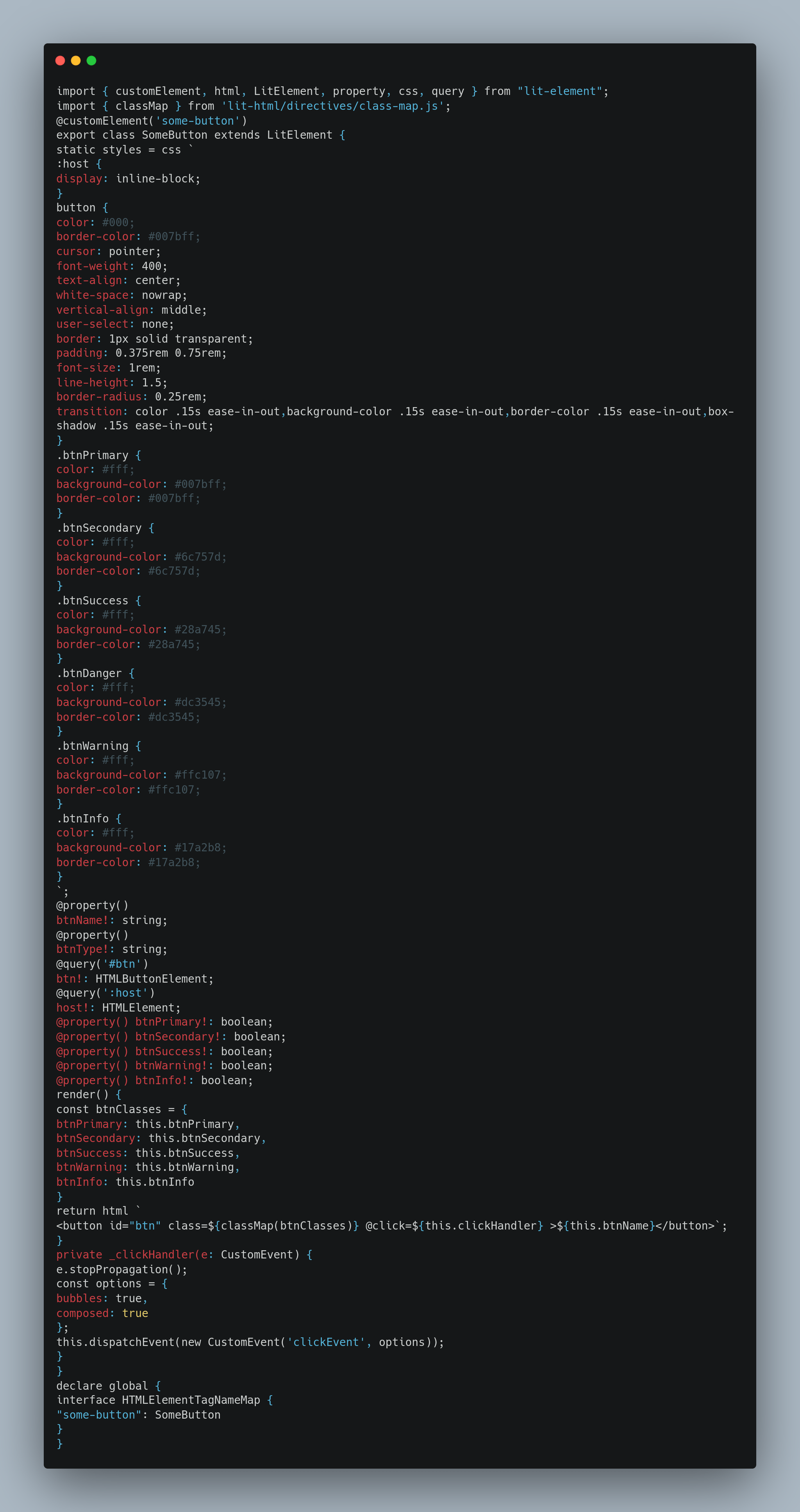Select 'text-align: center;' line
The width and height of the screenshot is (800, 1512).
click(x=119, y=281)
